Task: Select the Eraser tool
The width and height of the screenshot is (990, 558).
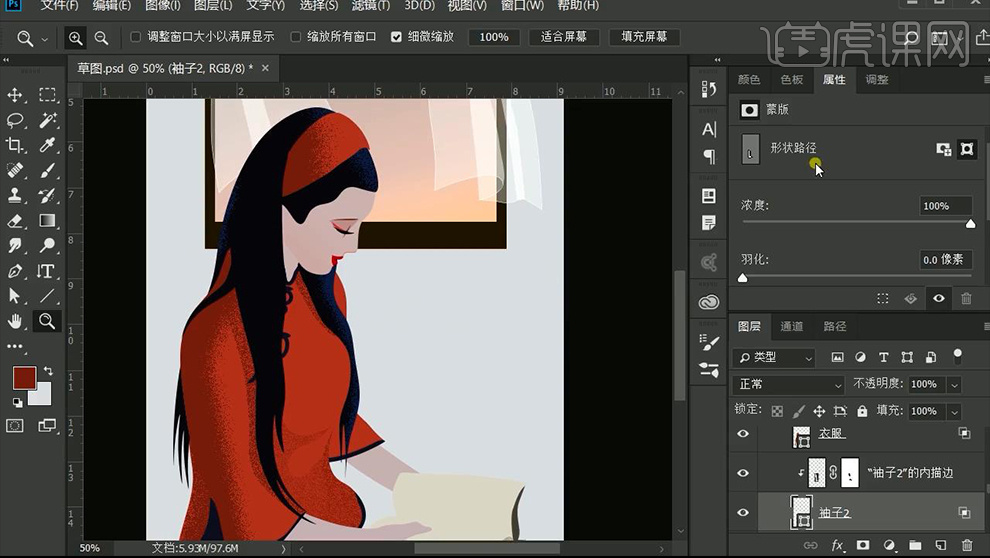Action: (15, 221)
